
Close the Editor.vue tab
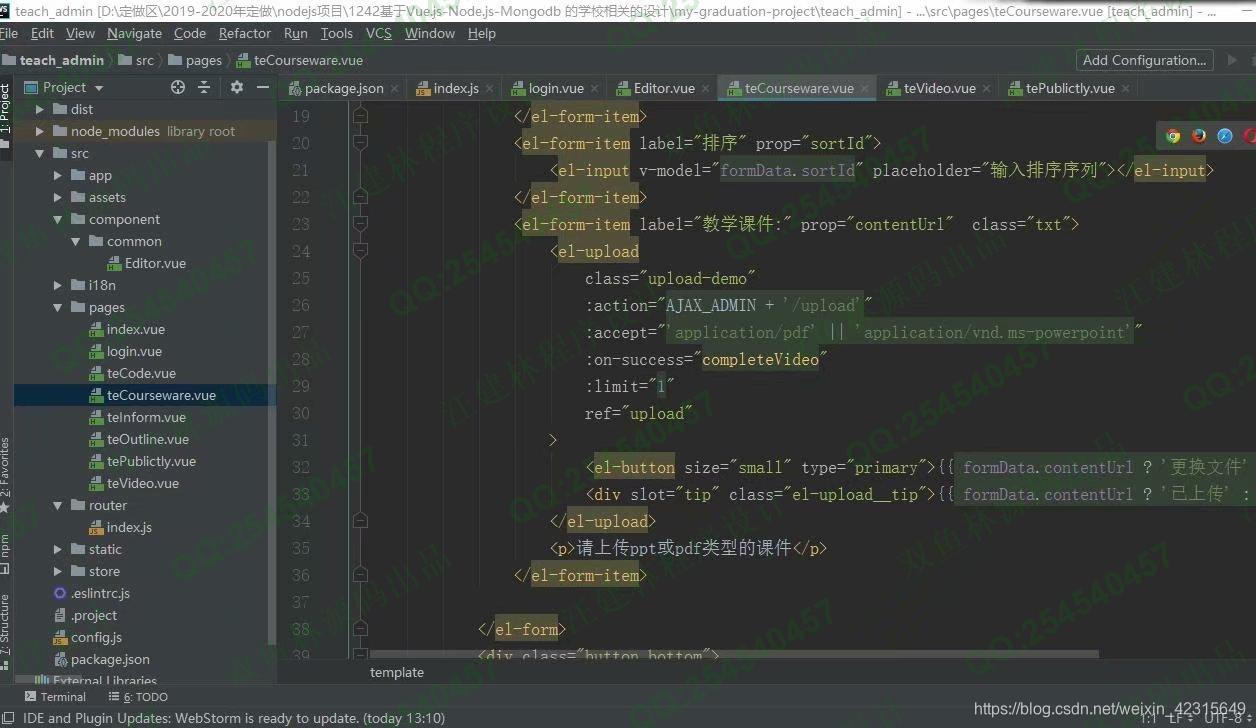pos(705,88)
